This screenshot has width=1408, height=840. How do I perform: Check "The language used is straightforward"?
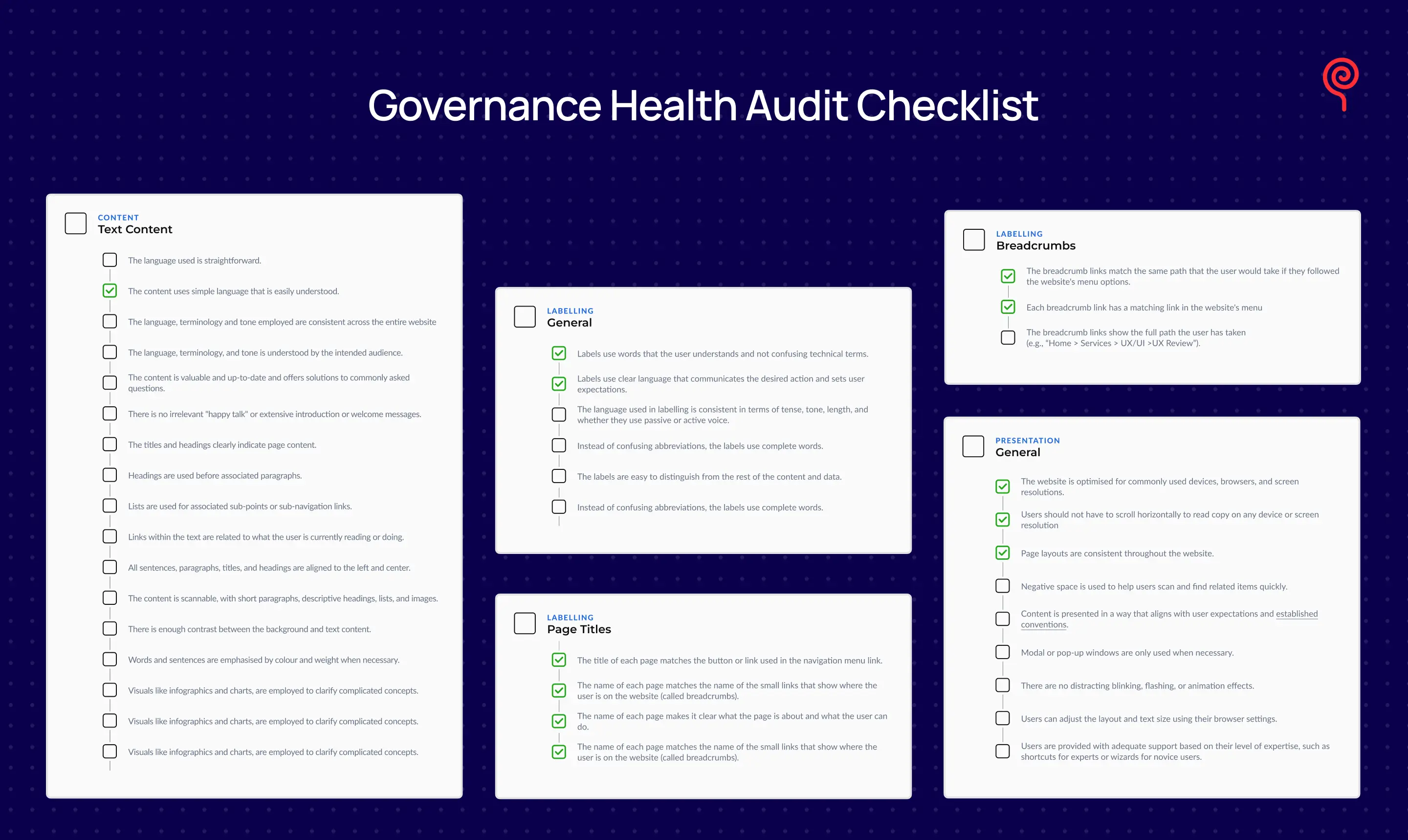pos(110,260)
